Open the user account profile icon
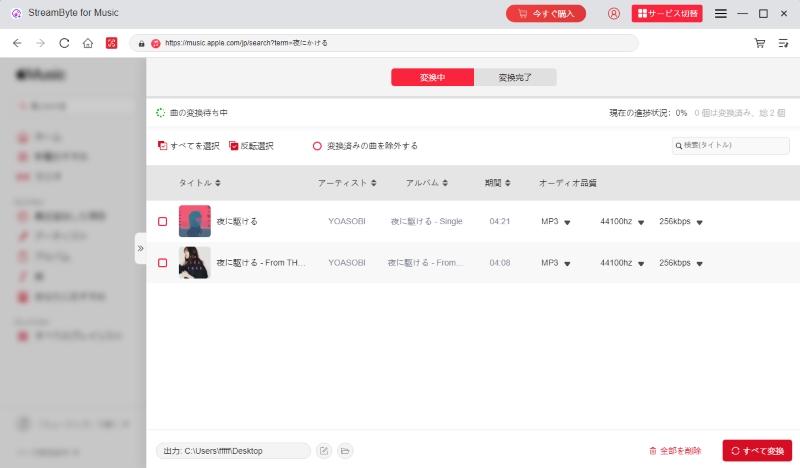The image size is (800, 468). [614, 14]
